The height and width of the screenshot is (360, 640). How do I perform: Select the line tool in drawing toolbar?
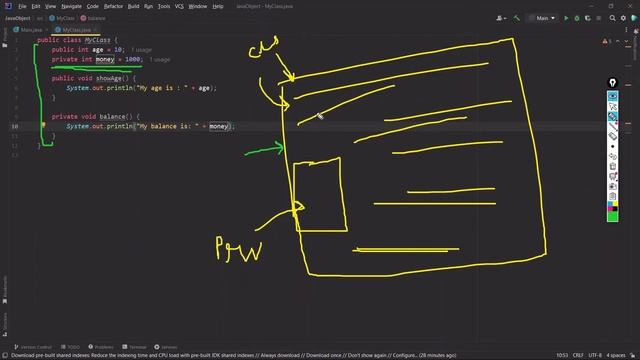pyautogui.click(x=613, y=126)
